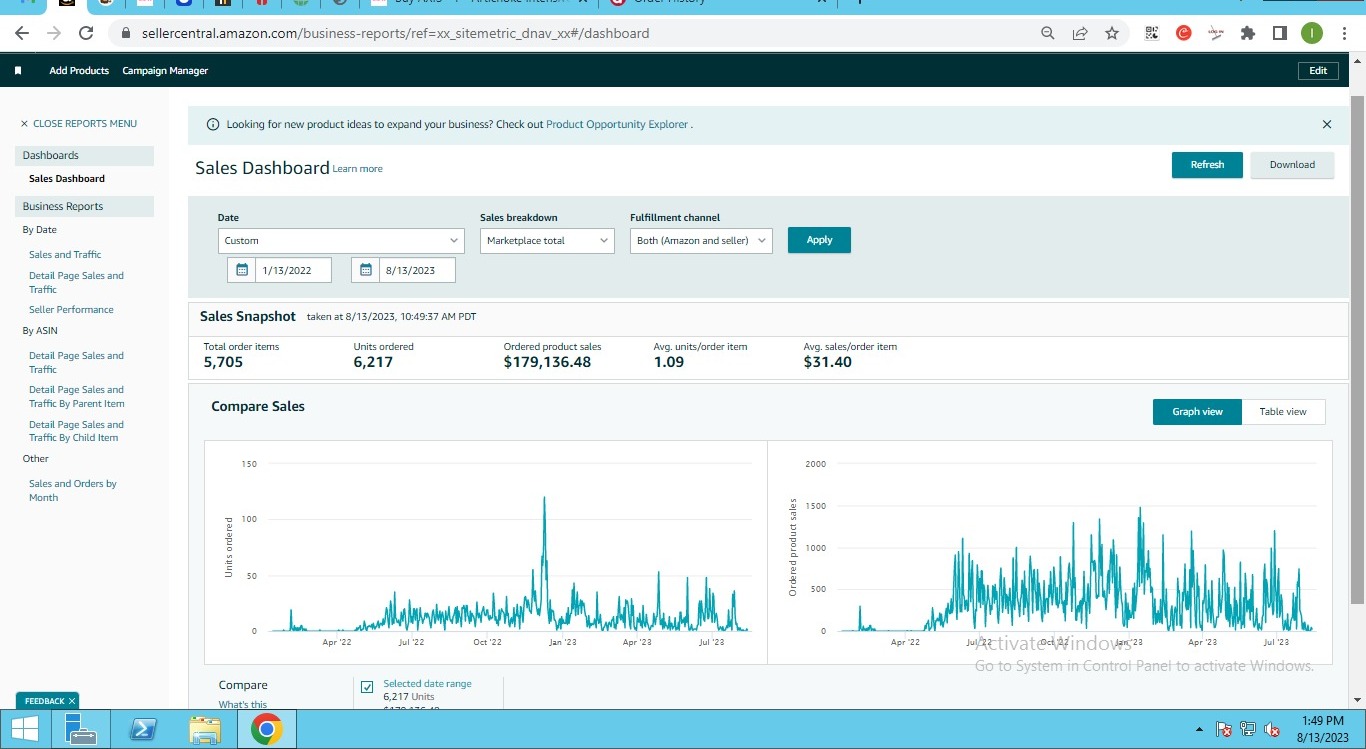
Task: Open the Extensions puzzle-piece menu
Action: pos(1248,33)
